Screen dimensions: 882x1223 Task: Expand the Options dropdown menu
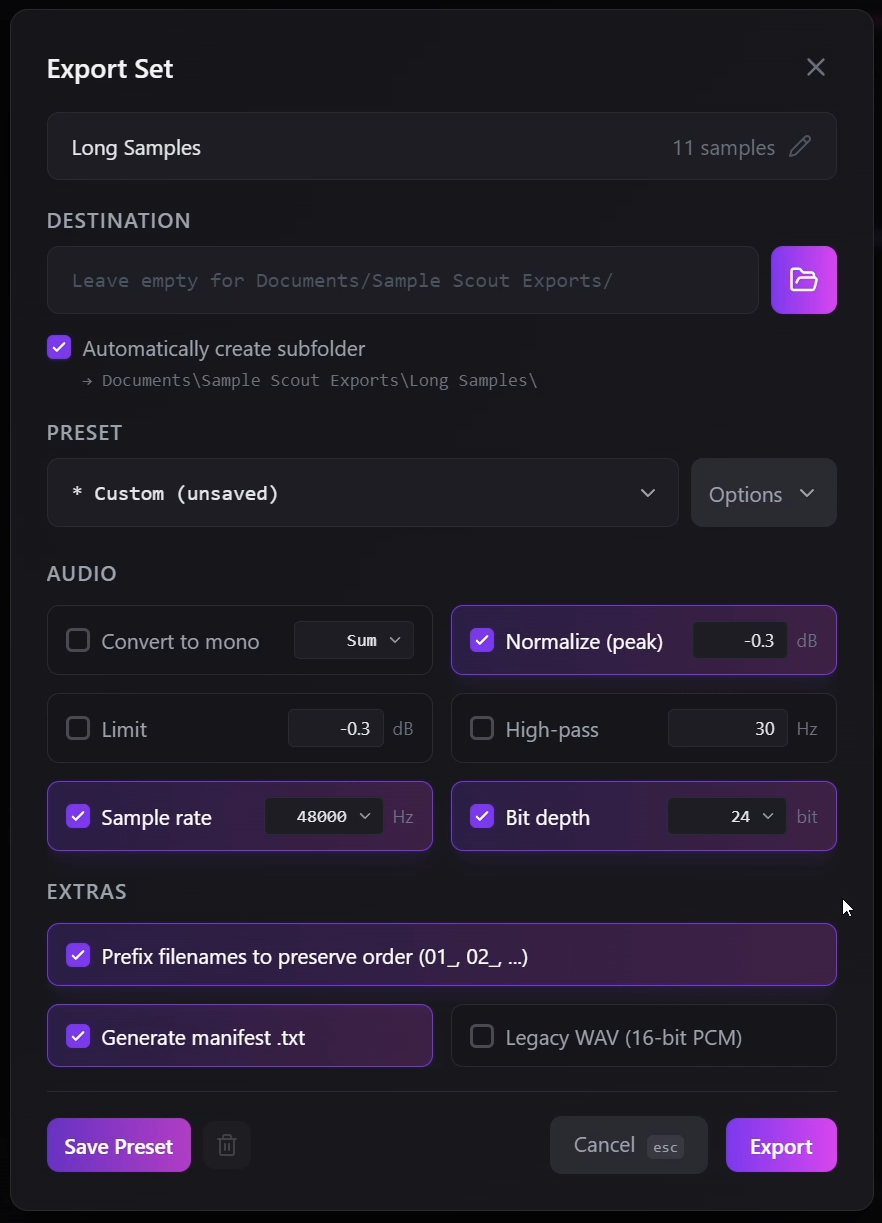763,493
